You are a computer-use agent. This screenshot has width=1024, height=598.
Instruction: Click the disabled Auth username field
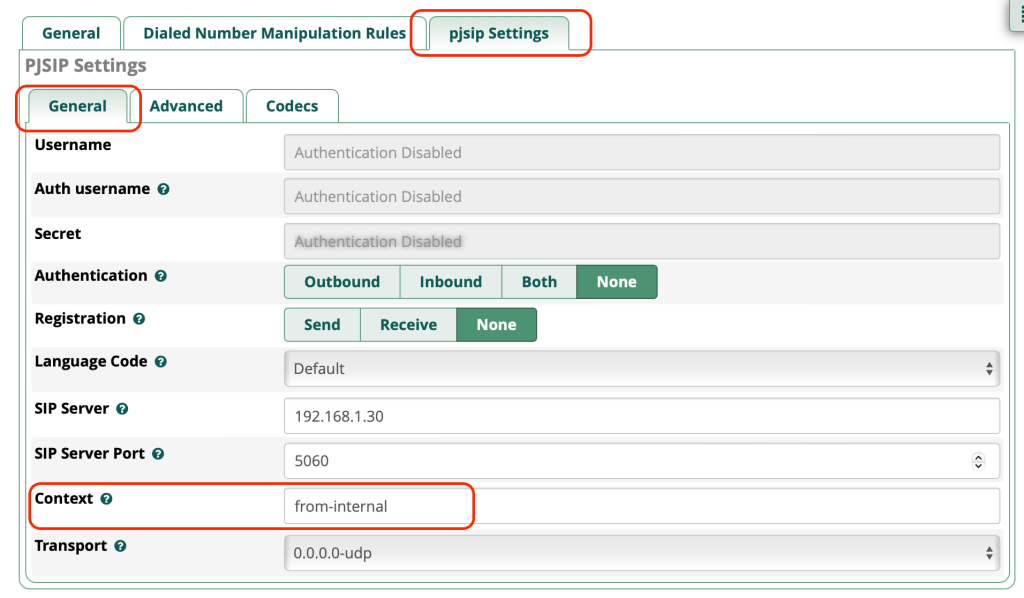(x=642, y=197)
